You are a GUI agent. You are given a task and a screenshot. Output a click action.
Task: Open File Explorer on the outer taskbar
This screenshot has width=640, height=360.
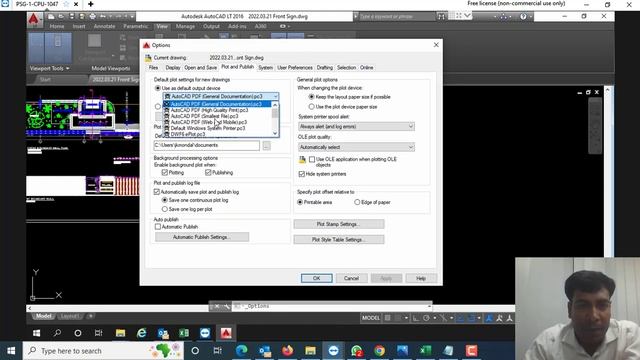coord(311,351)
